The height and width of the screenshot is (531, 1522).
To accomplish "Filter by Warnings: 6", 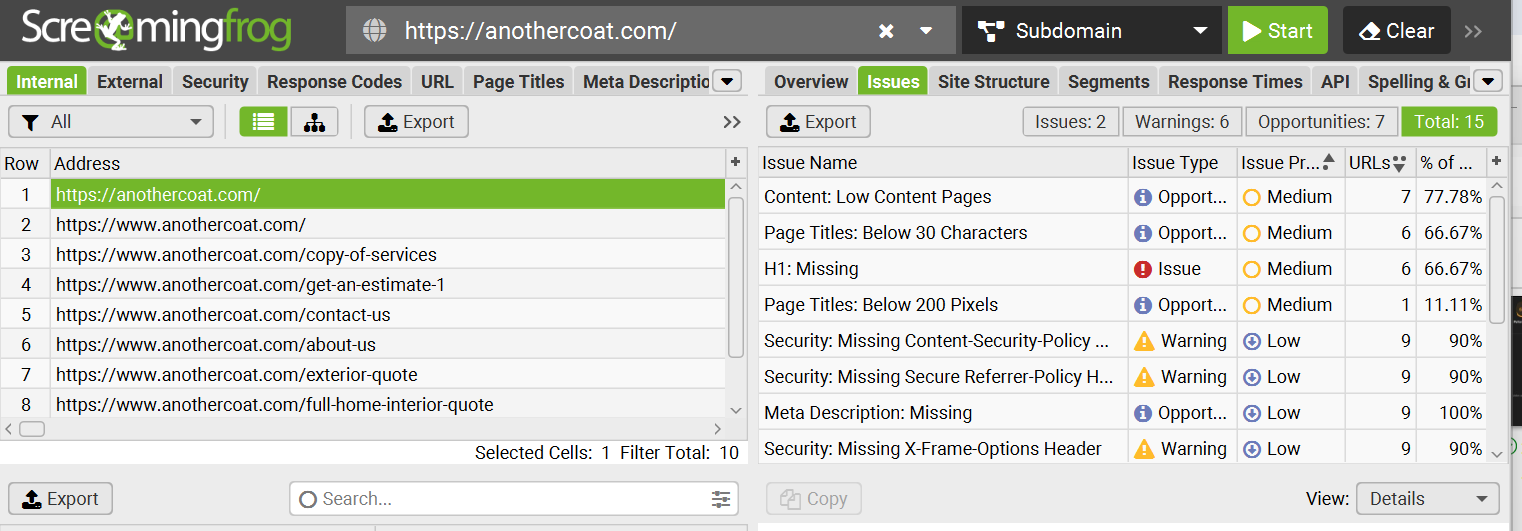I will point(1182,122).
